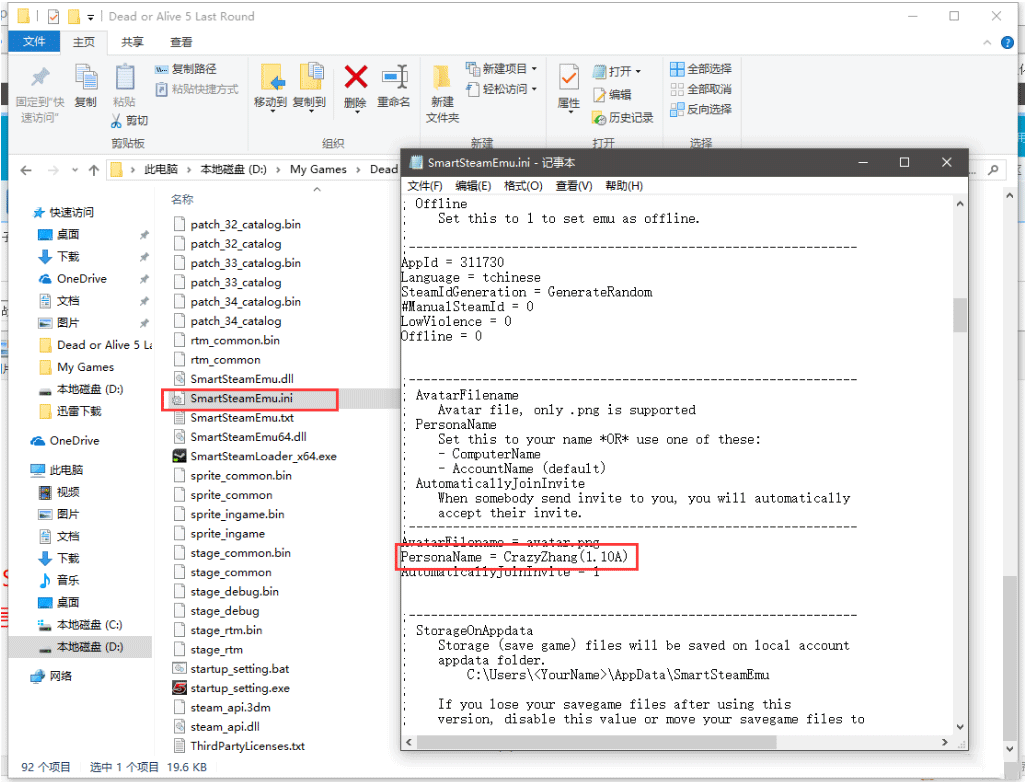Viewport: 1026px width, 782px height.
Task: Select 音乐 in navigation pane
Action: pos(60,580)
